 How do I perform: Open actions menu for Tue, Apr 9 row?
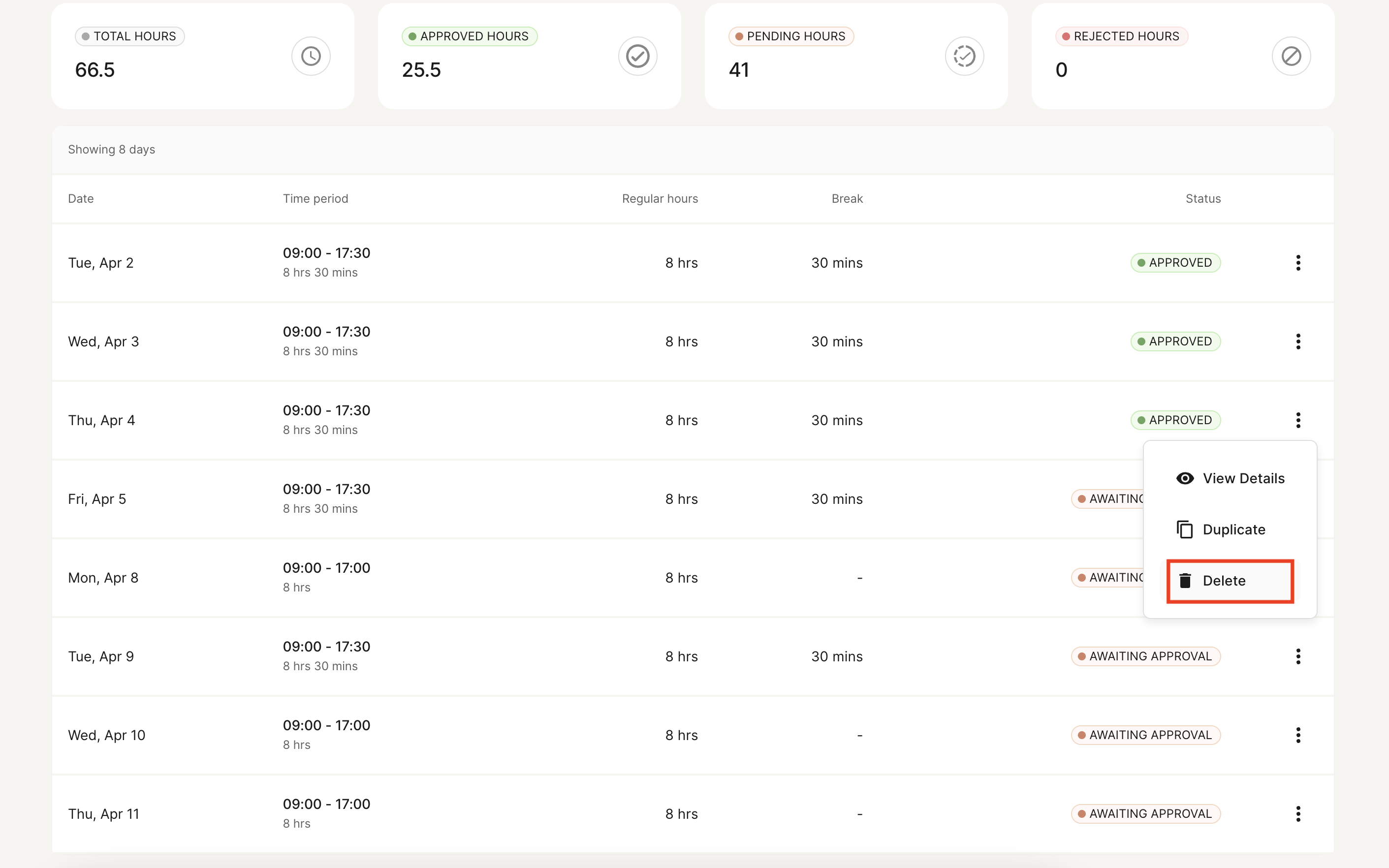[x=1298, y=656]
